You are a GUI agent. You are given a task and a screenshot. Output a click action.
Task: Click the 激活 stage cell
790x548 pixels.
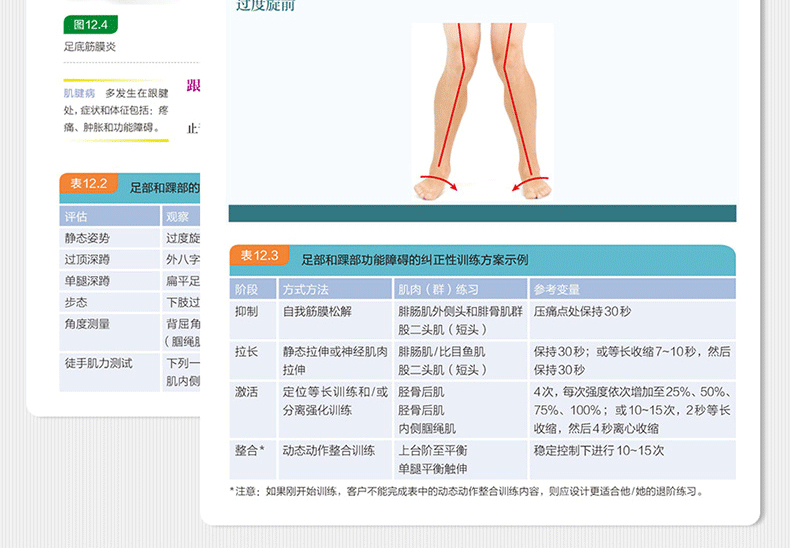pyautogui.click(x=246, y=392)
